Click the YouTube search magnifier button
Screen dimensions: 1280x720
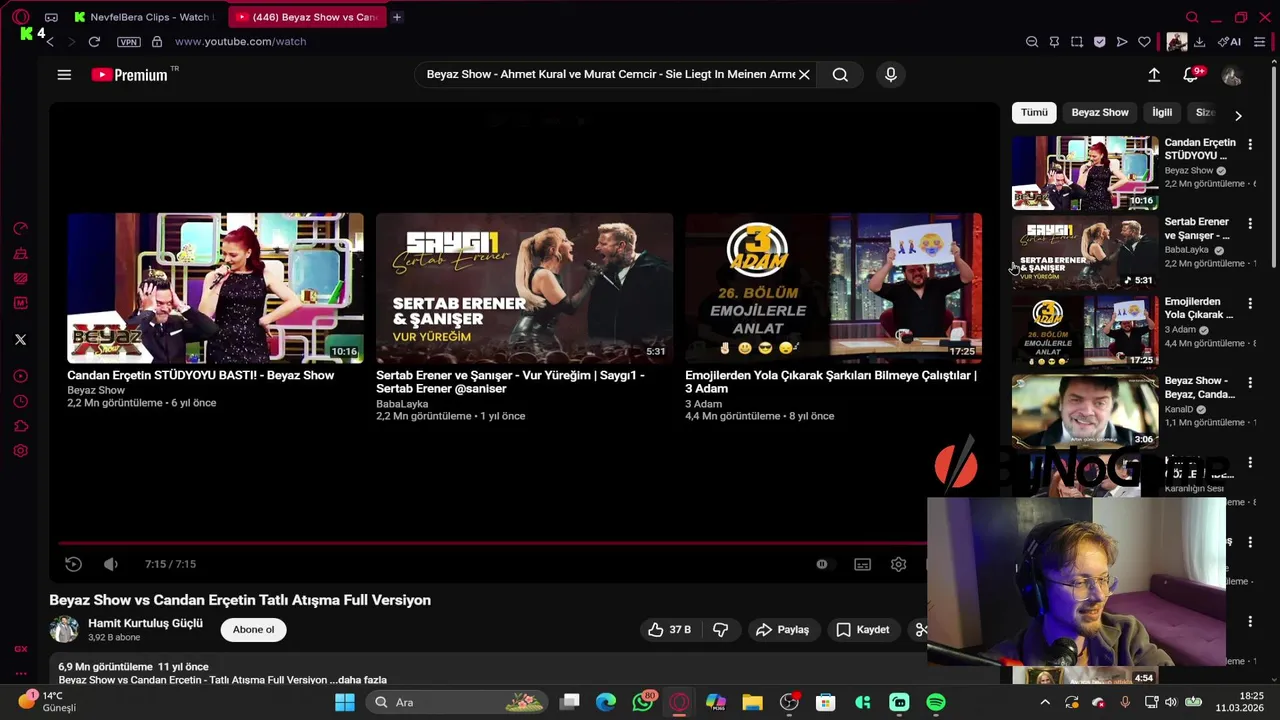pos(840,74)
